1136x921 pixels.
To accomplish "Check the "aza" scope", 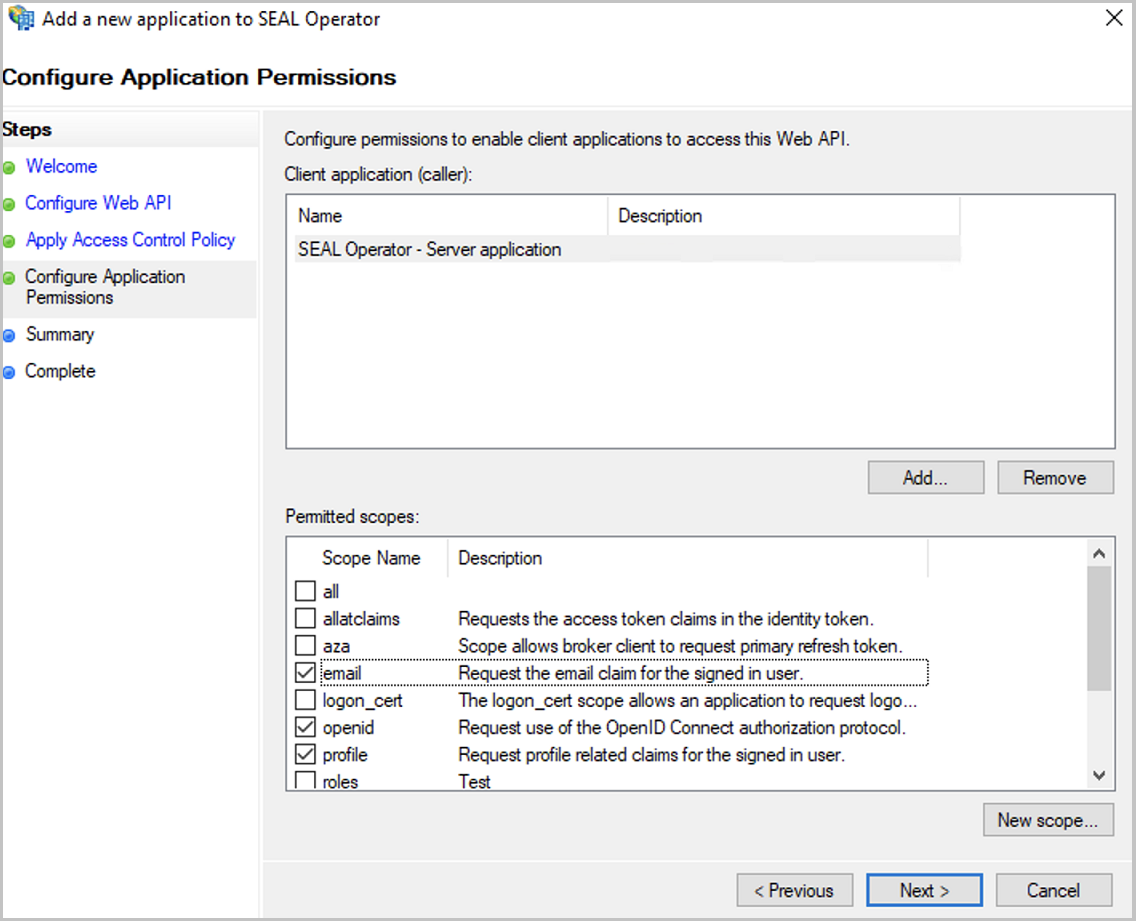I will pos(305,645).
